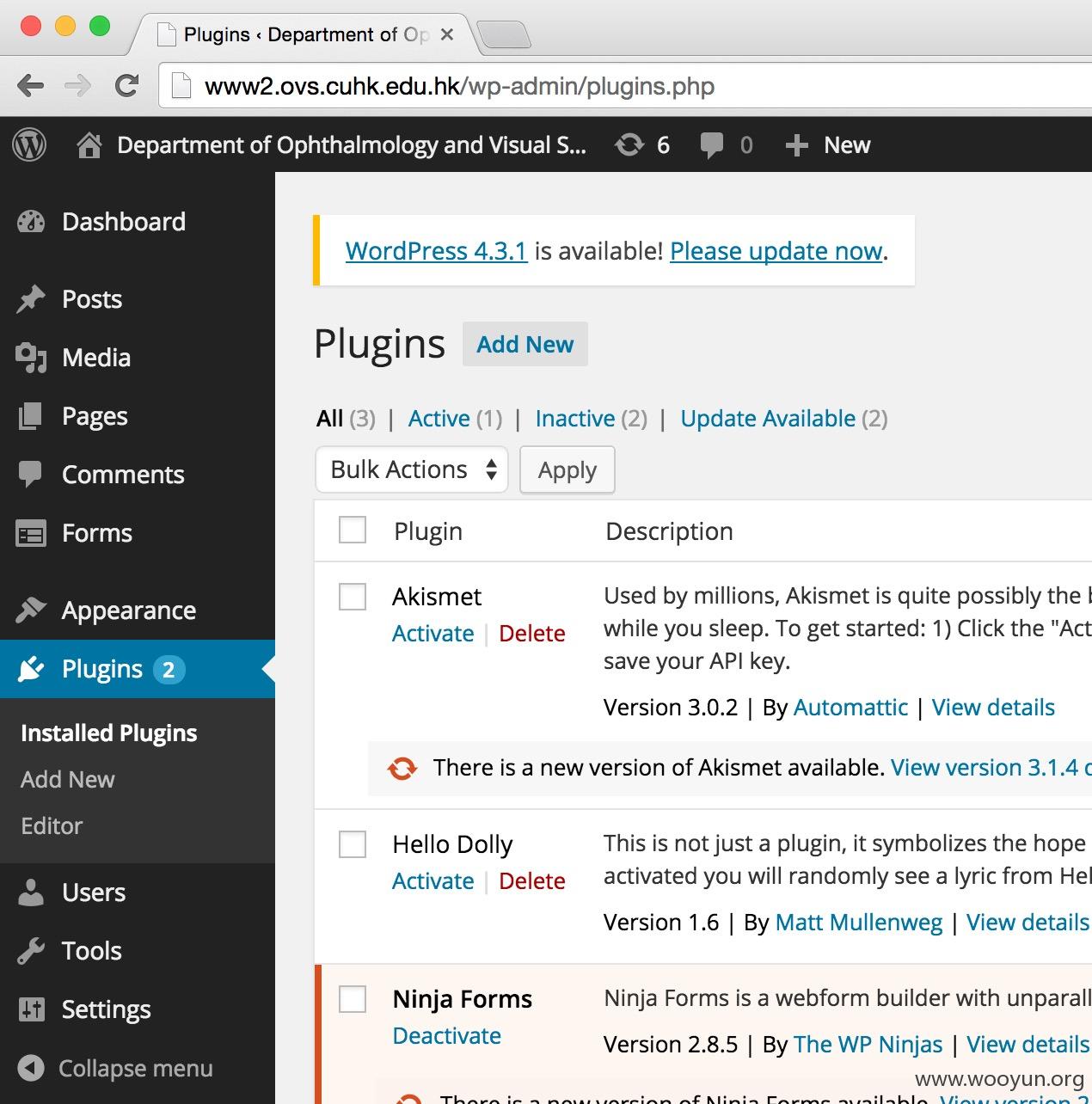Click the browser forward arrow
Screen dimensions: 1092x1104
tap(77, 86)
